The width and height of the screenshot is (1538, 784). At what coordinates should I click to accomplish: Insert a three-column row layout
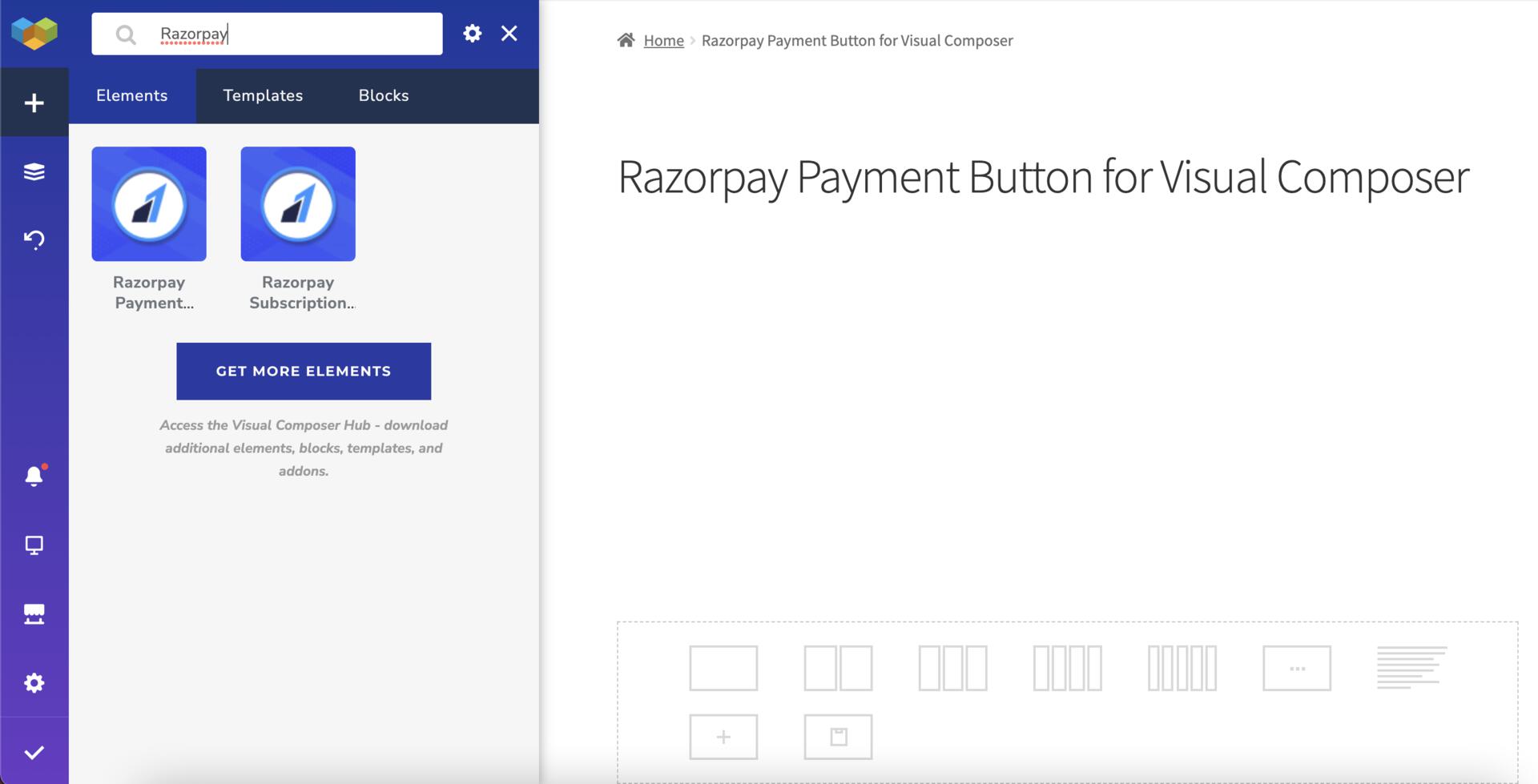952,668
